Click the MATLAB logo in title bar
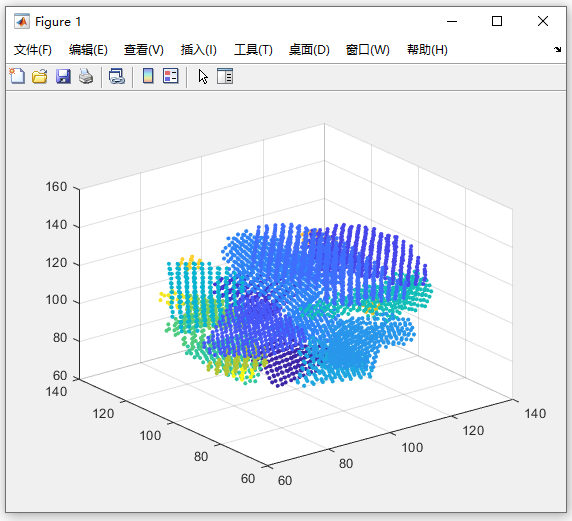The height and width of the screenshot is (521, 572). point(22,22)
